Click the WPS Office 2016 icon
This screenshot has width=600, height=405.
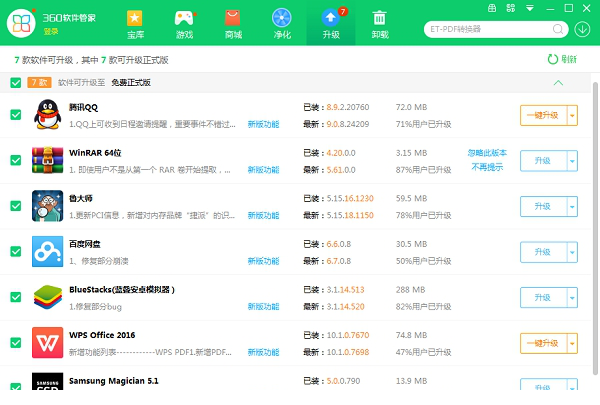tap(47, 343)
